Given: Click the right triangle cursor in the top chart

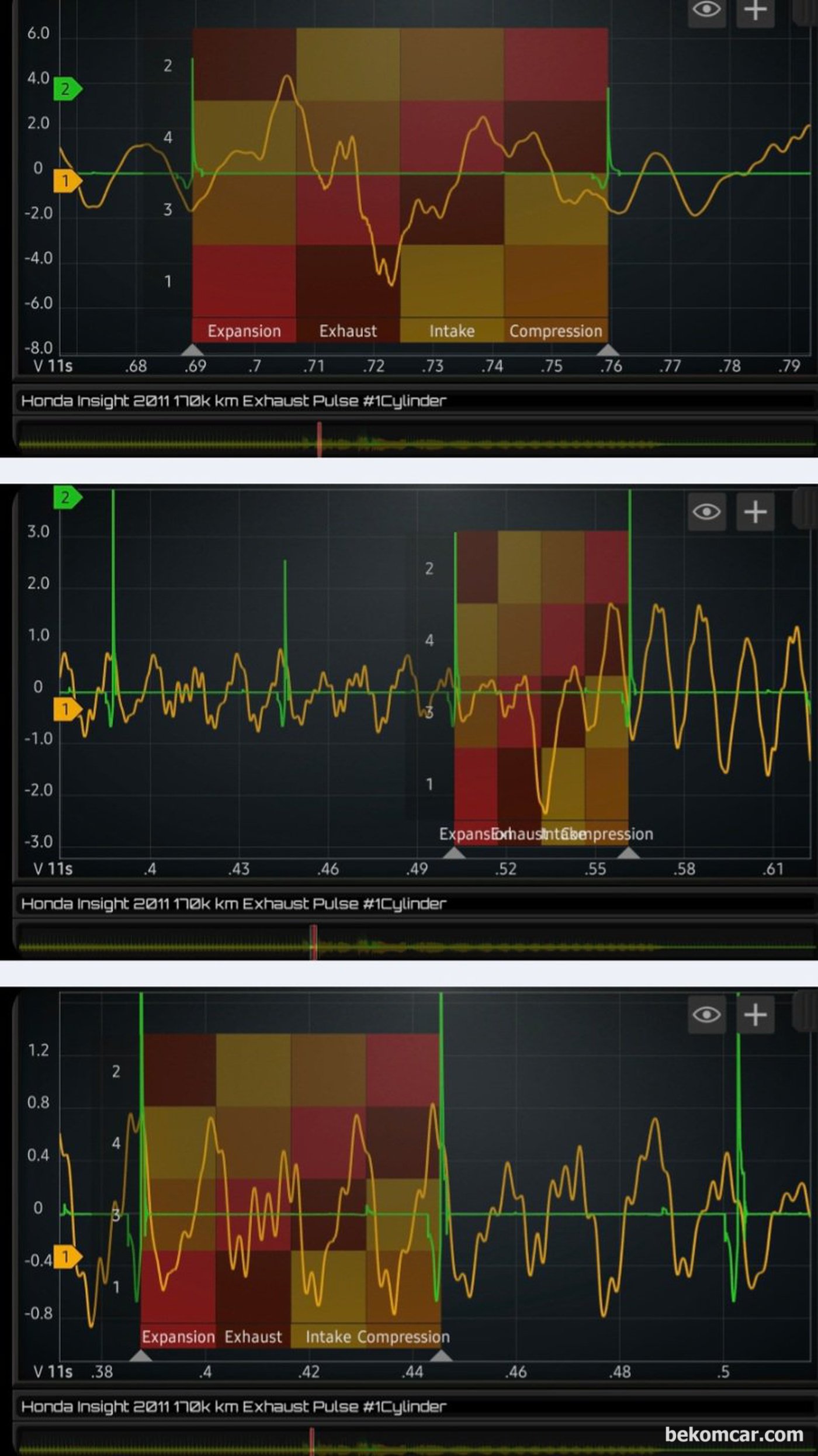Looking at the screenshot, I should coord(608,350).
